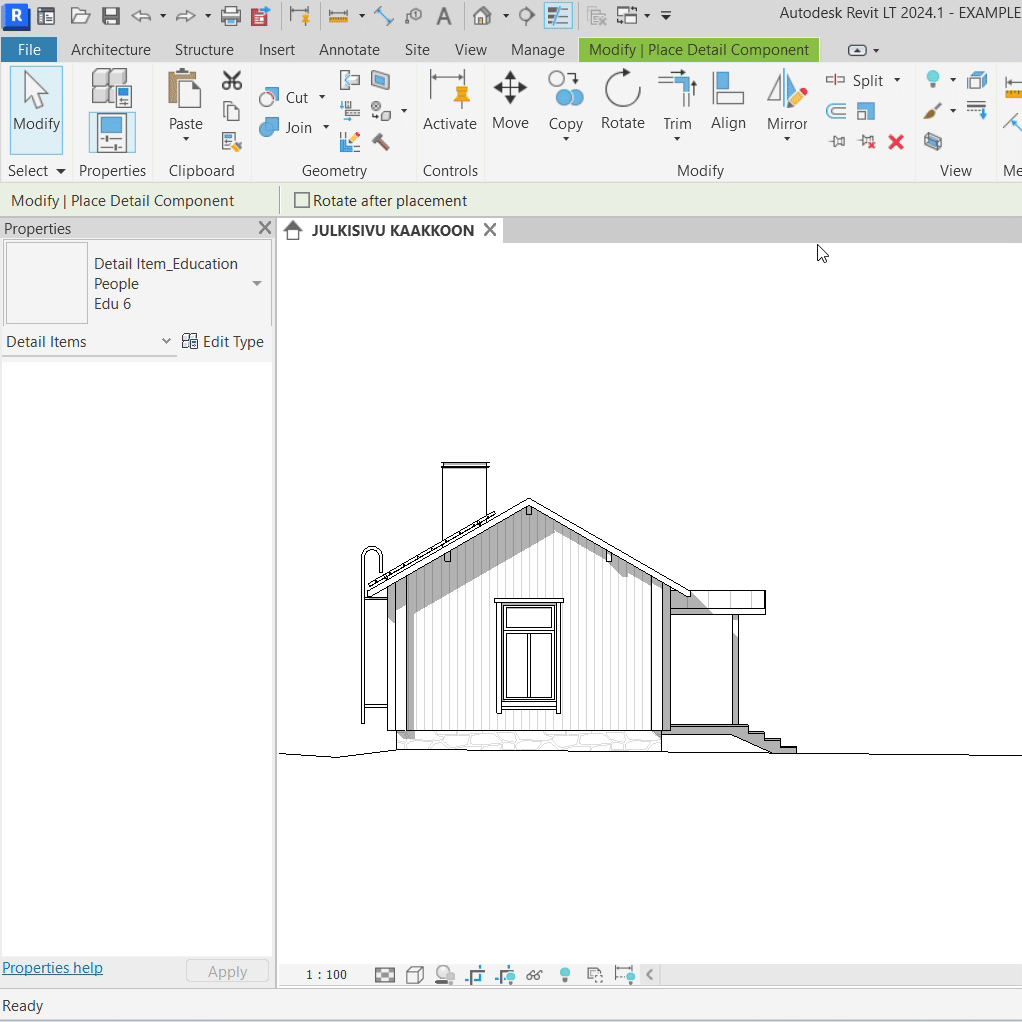This screenshot has width=1022, height=1022.
Task: Click the Temporary Hide/Isolate glasses icon
Action: click(x=534, y=974)
